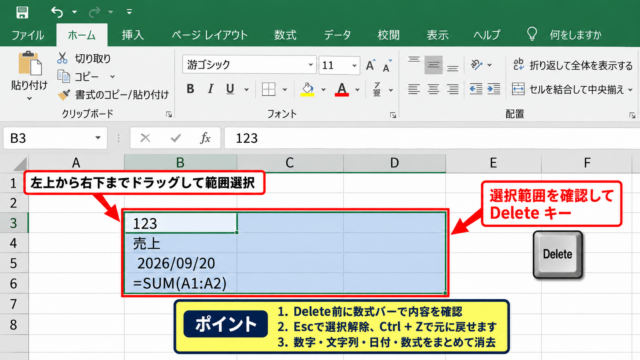Toggle Italic formatting

pyautogui.click(x=210, y=89)
